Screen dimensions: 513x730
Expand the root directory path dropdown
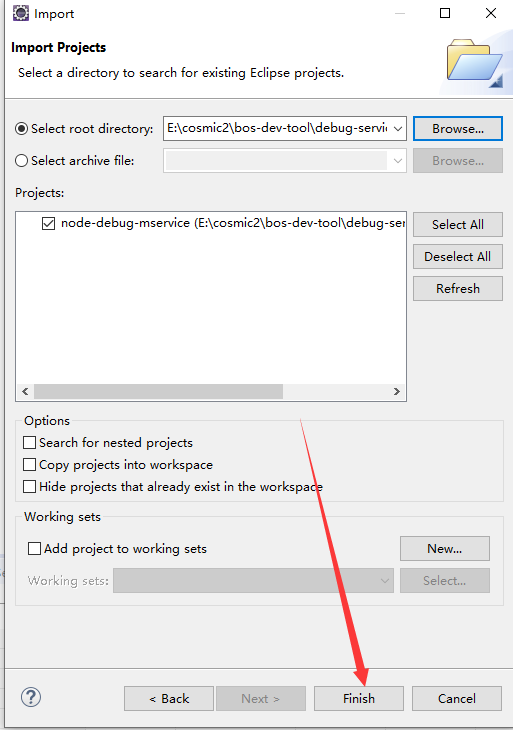(x=398, y=129)
